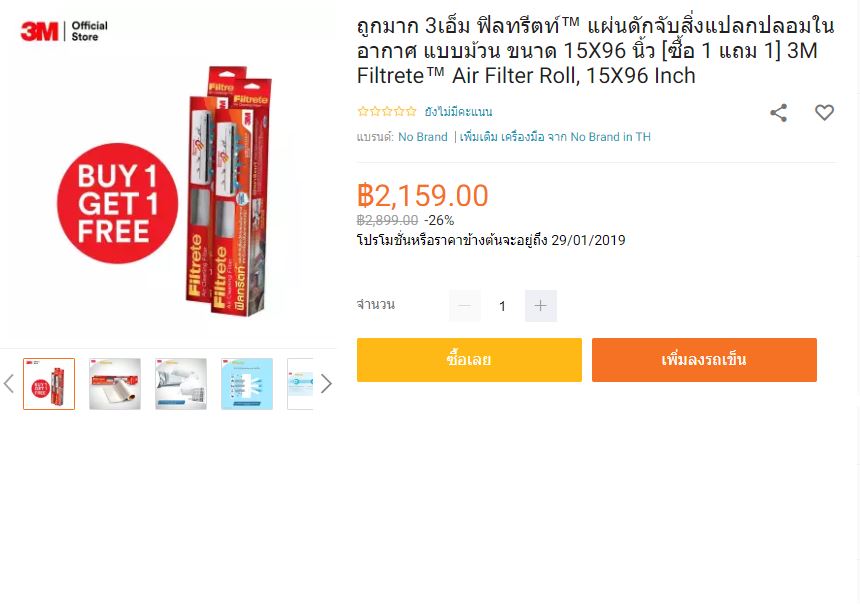
Task: Click the yellow ซื้อเลย buy now button
Action: coord(469,360)
